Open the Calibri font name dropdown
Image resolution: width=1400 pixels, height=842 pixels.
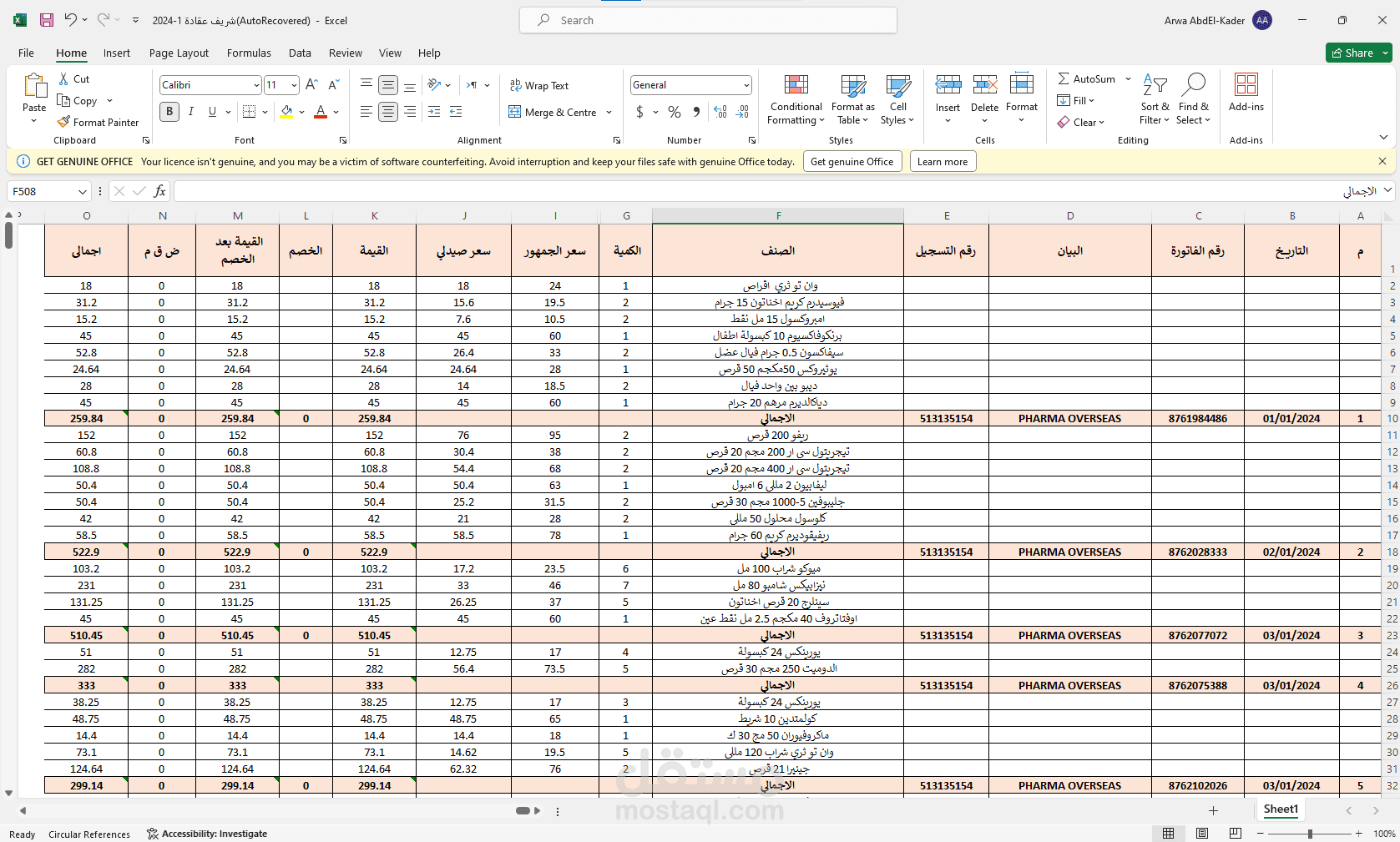pos(256,85)
